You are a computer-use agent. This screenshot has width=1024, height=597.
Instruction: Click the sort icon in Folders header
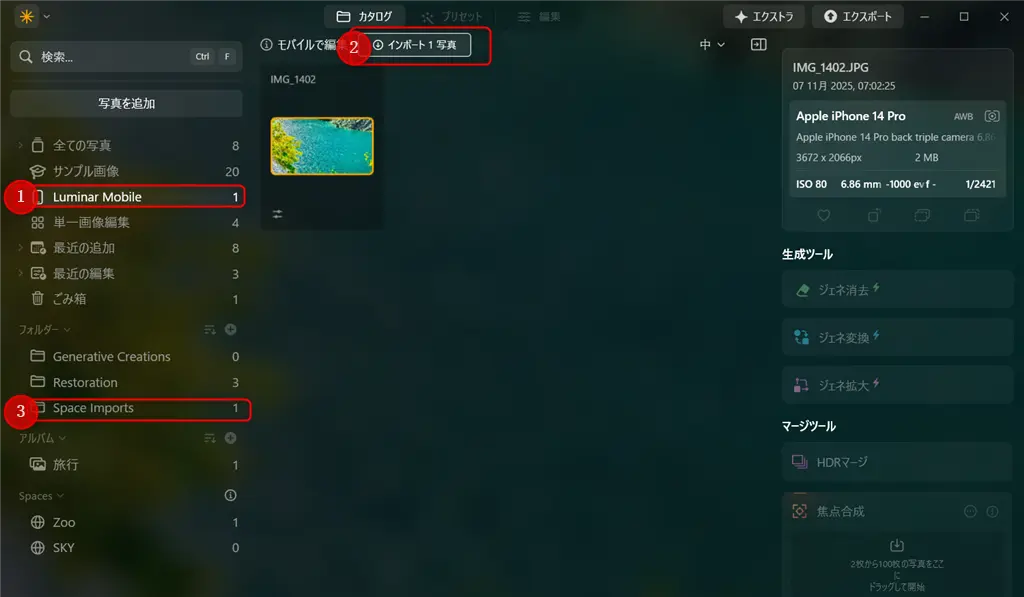pos(210,330)
